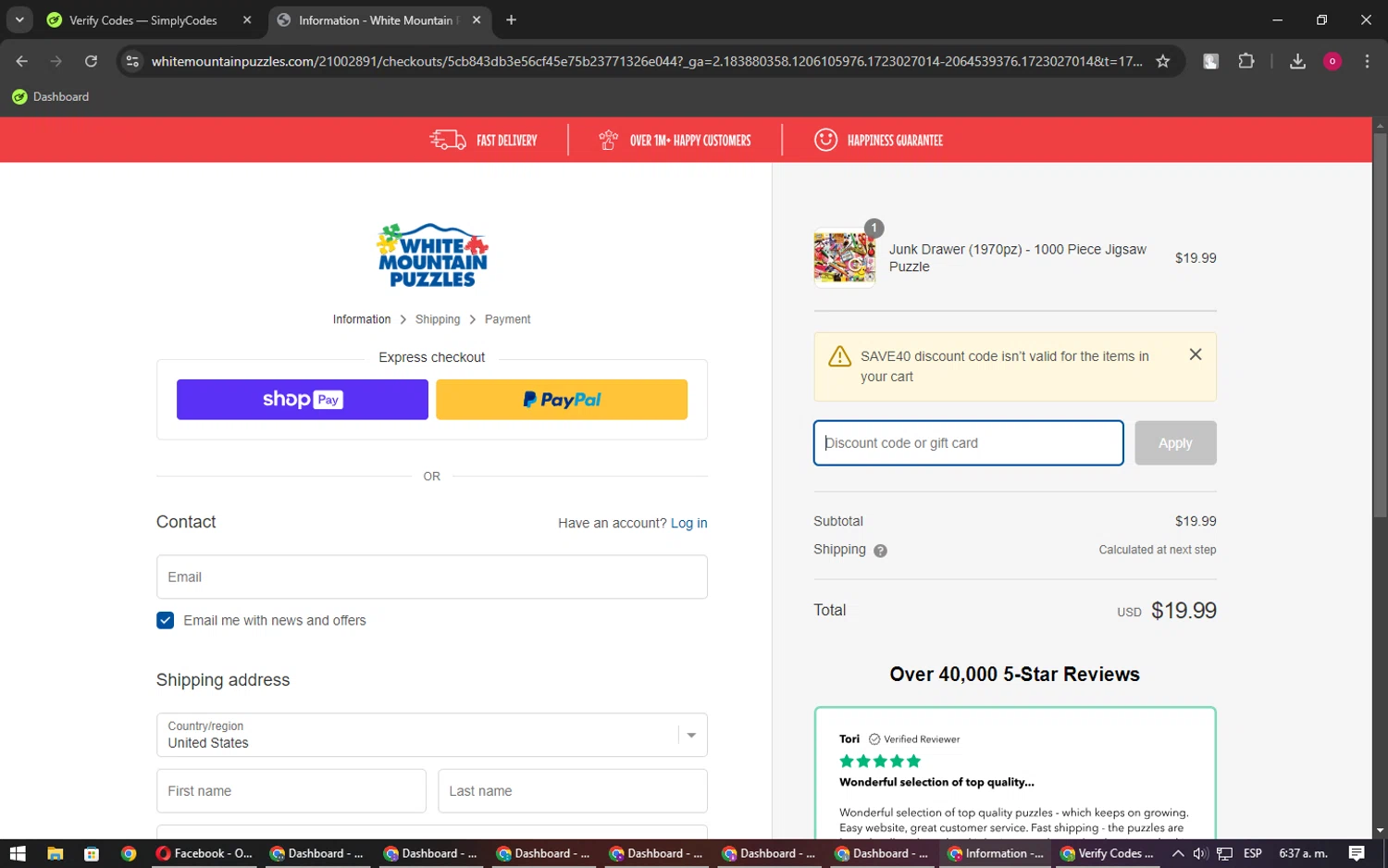1388x868 pixels.
Task: Click Shipping breadcrumb step
Action: click(x=438, y=319)
